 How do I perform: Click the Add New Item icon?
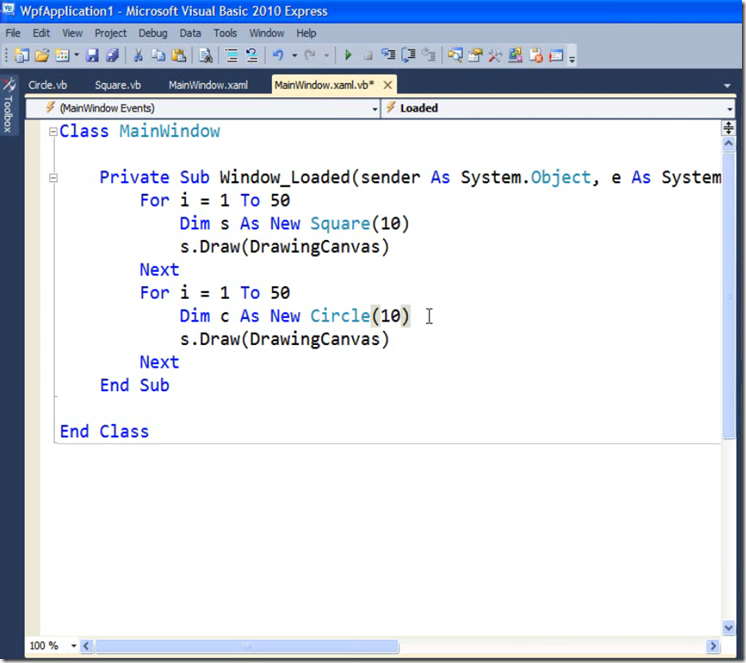[x=62, y=56]
